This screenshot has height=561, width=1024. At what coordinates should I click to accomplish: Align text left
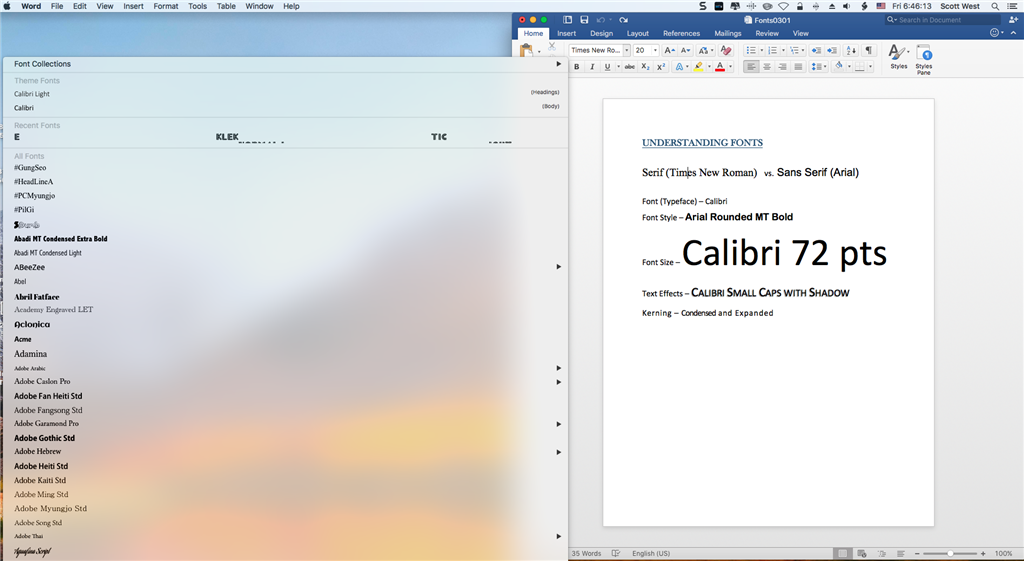(751, 67)
